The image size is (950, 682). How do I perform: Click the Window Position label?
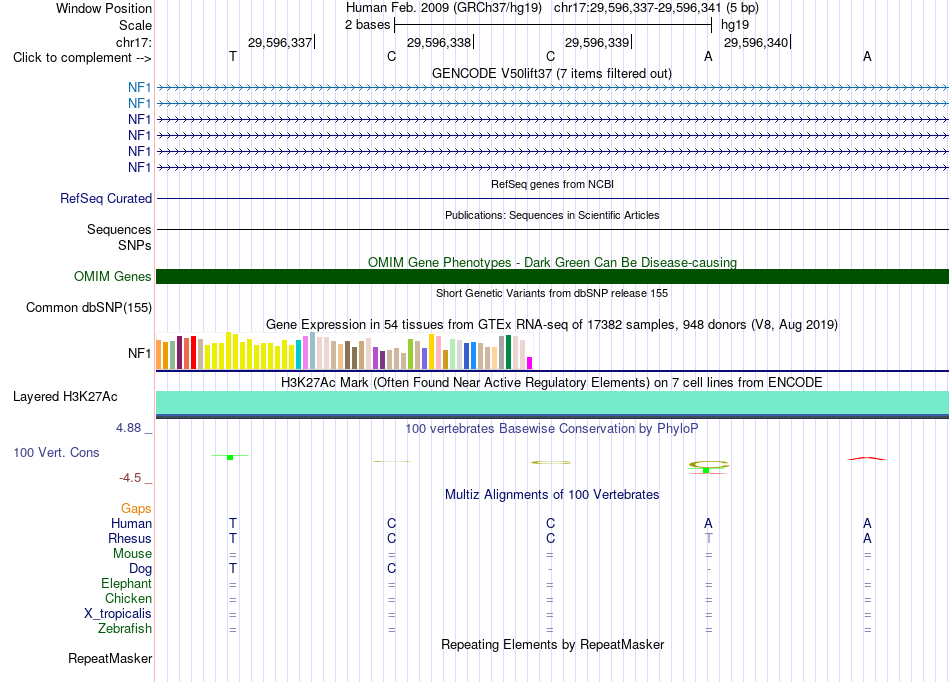point(104,8)
